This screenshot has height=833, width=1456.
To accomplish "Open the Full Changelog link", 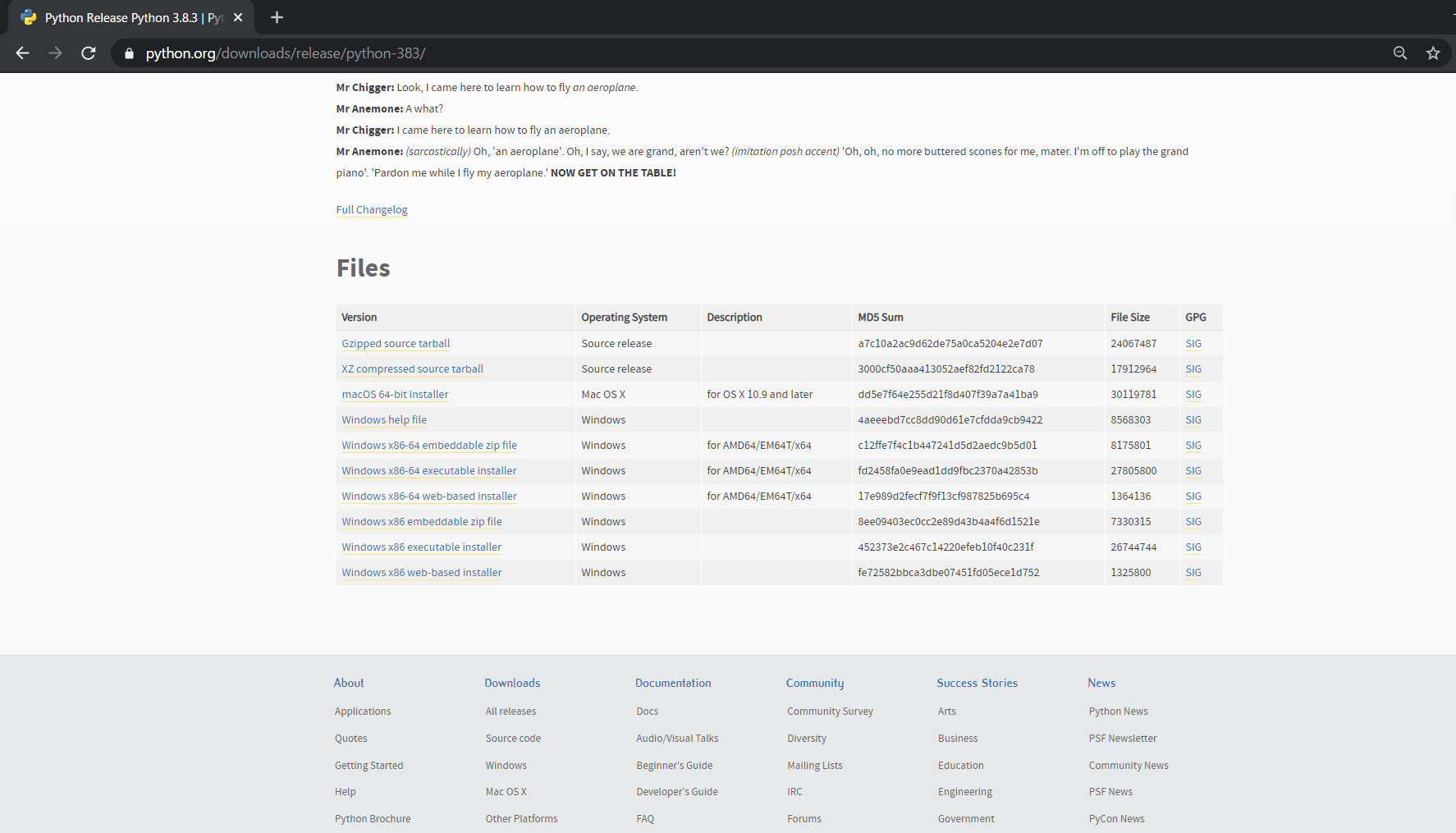I will (x=372, y=210).
